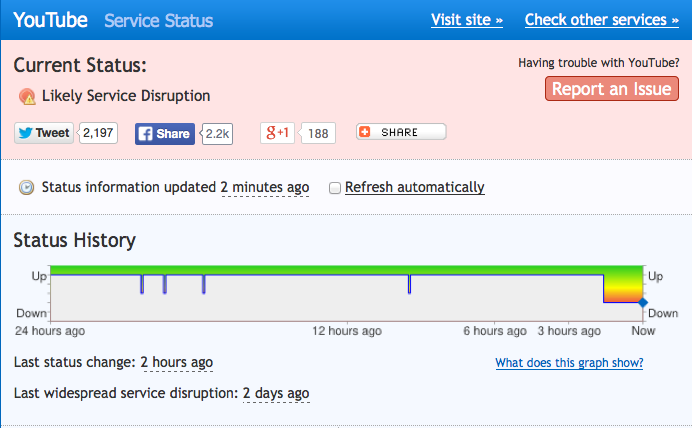Click the tweet count 2,197 bubble
The width and height of the screenshot is (692, 428).
(98, 133)
